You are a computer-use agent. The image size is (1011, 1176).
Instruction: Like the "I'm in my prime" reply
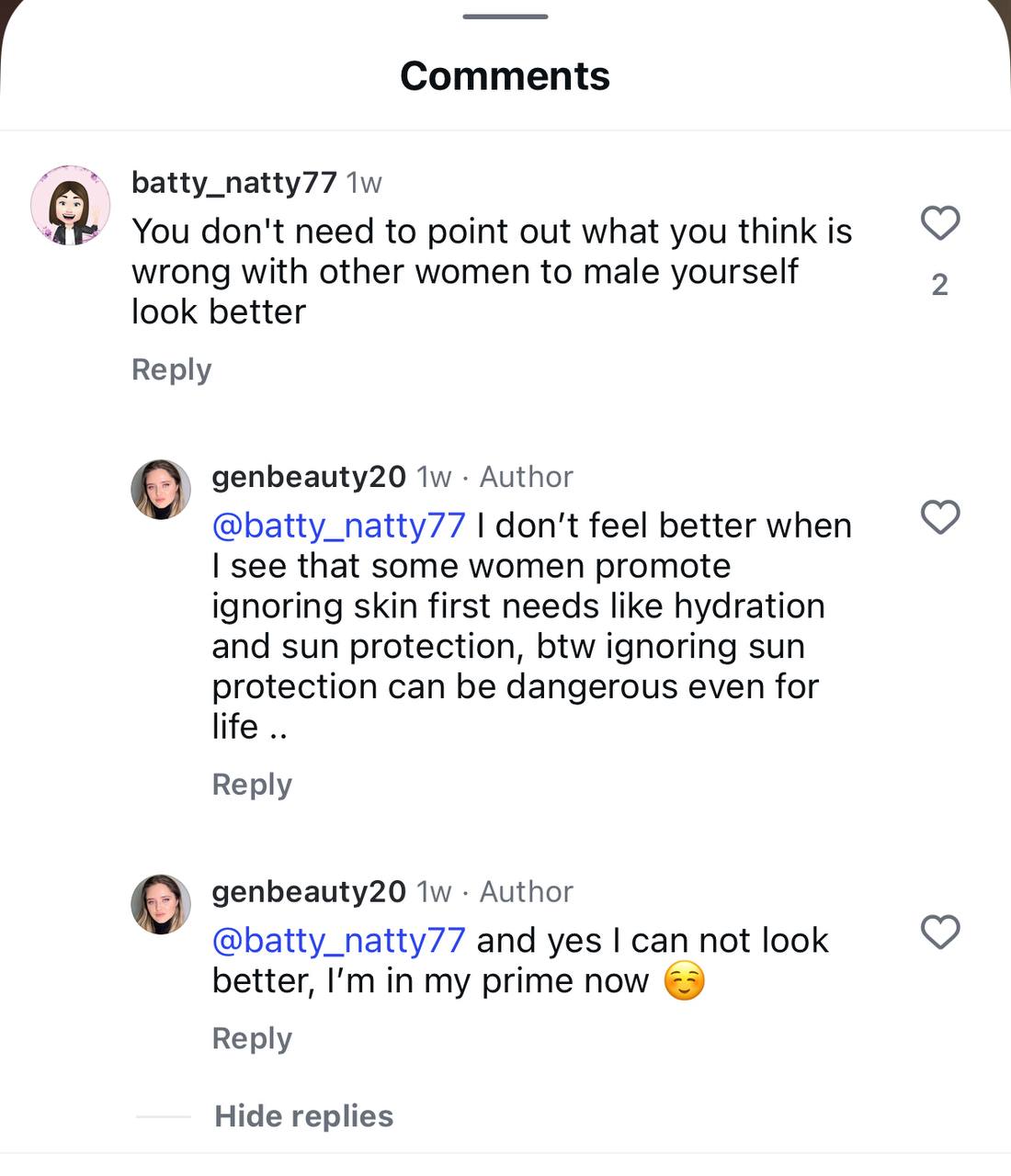click(x=939, y=932)
